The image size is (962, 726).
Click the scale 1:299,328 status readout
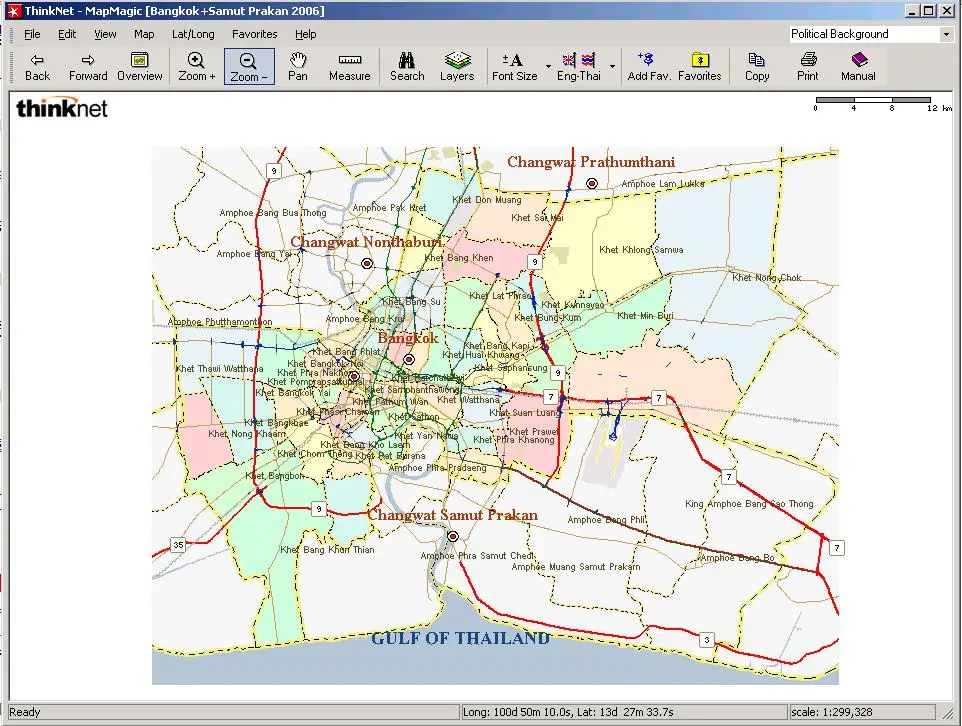click(832, 712)
